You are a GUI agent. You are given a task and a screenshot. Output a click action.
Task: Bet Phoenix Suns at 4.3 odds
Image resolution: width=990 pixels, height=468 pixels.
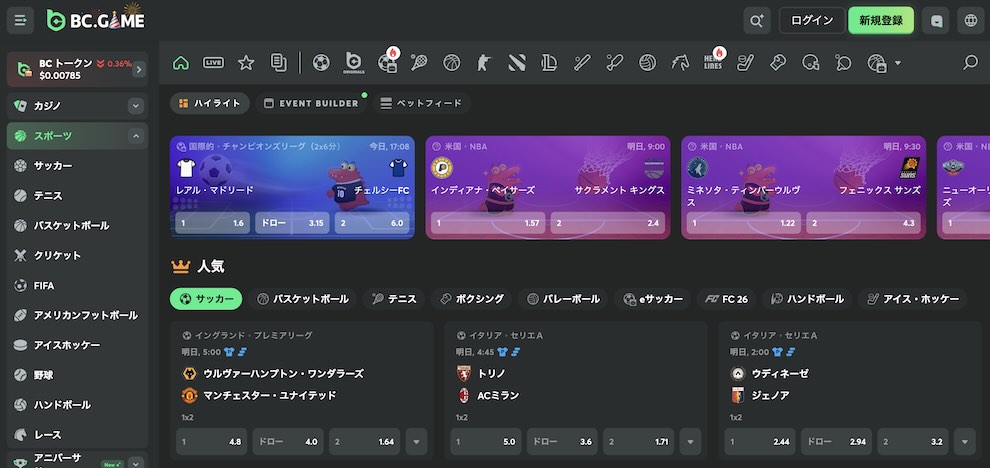click(x=863, y=223)
